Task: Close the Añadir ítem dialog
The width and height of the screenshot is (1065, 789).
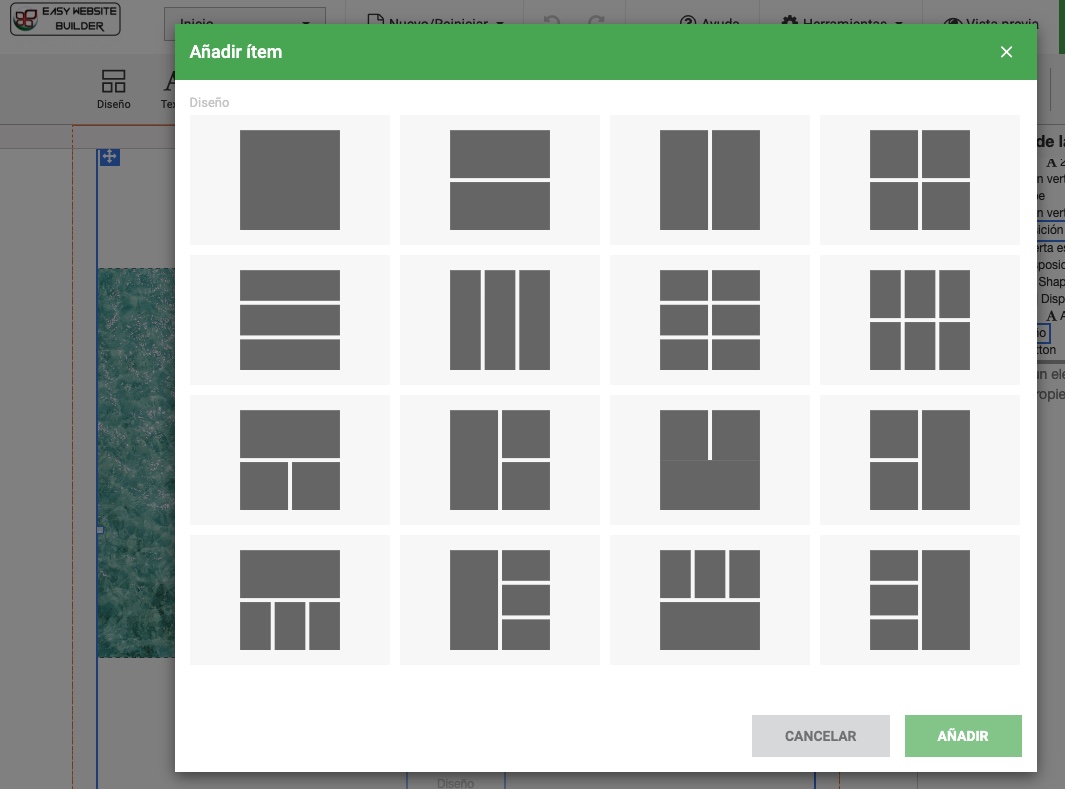Action: [1006, 52]
